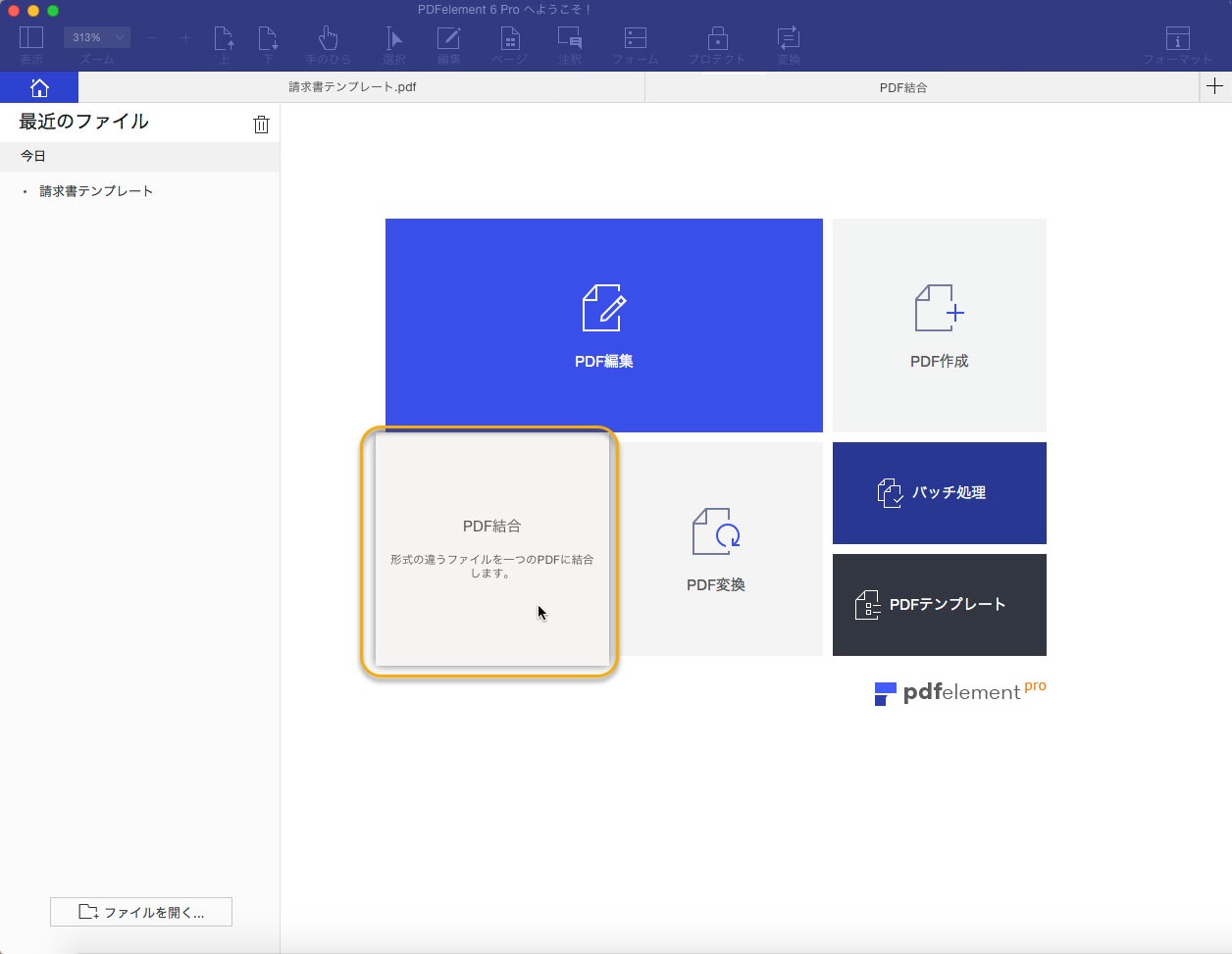Click the Home icon tab
Image resolution: width=1232 pixels, height=954 pixels.
tap(39, 87)
